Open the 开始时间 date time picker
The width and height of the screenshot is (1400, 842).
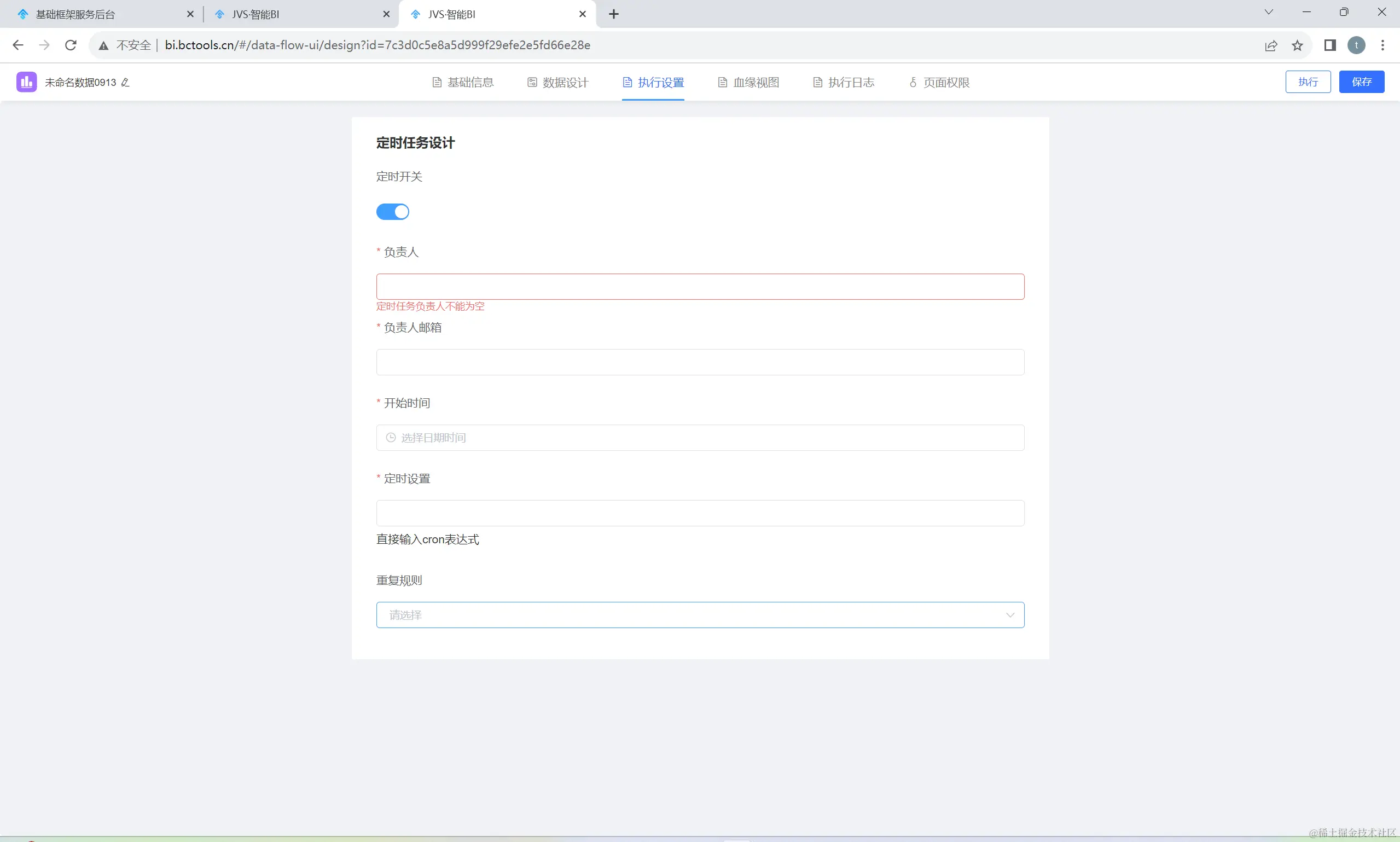[x=700, y=438]
